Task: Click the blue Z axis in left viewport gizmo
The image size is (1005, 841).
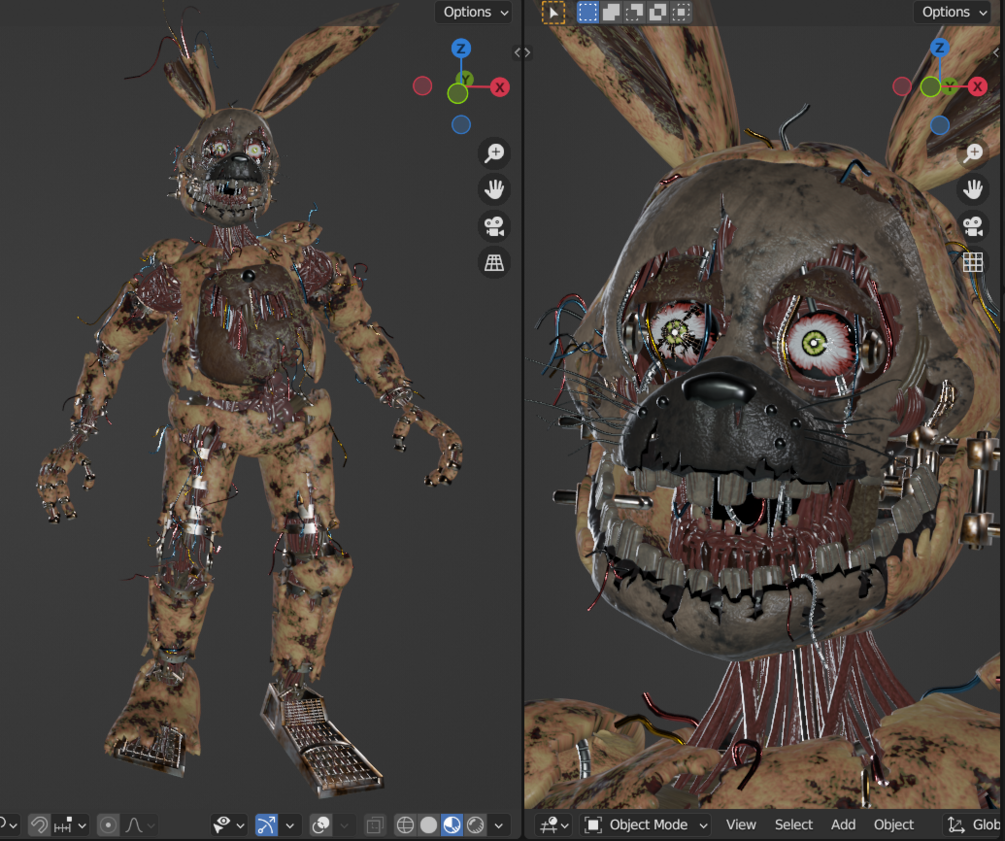Action: 461,49
